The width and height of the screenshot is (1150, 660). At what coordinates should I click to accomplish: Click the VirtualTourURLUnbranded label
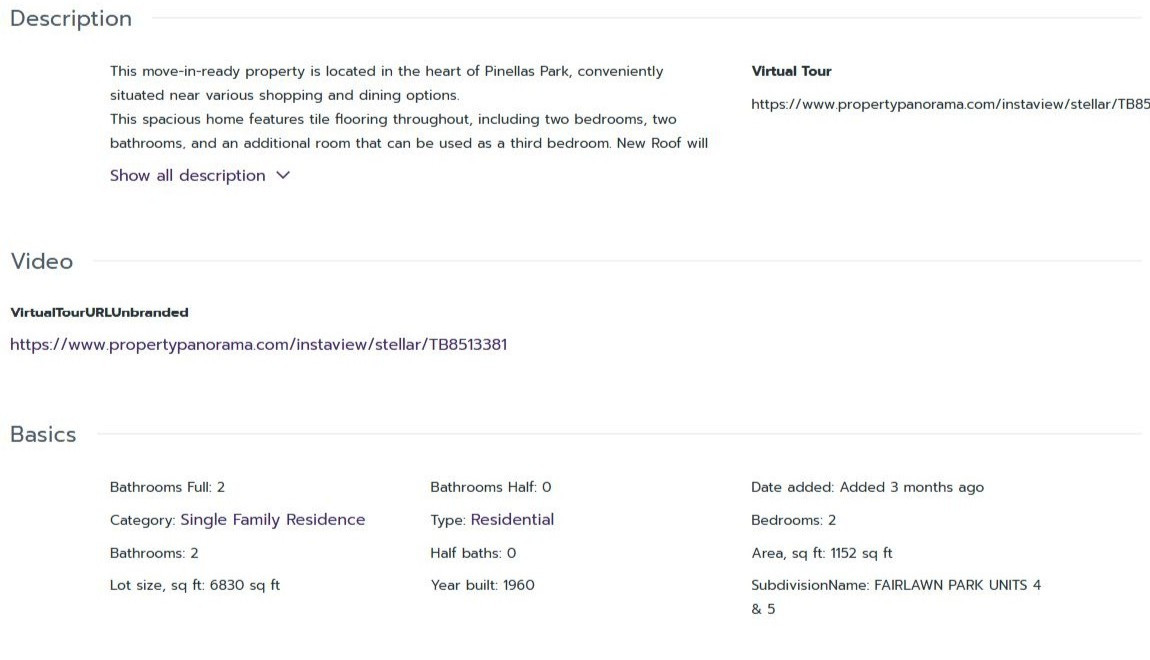pos(100,312)
